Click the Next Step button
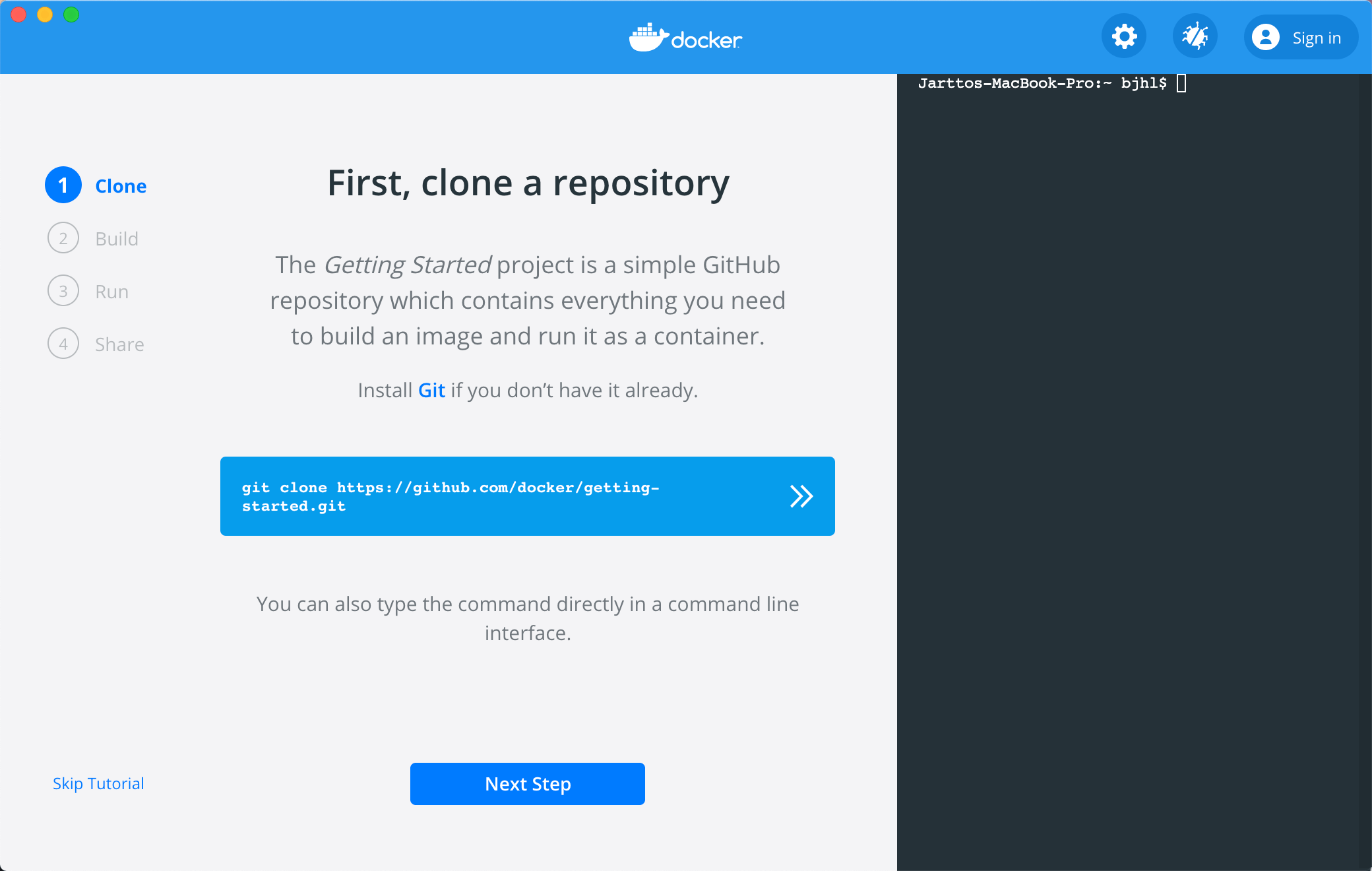1372x871 pixels. click(528, 784)
